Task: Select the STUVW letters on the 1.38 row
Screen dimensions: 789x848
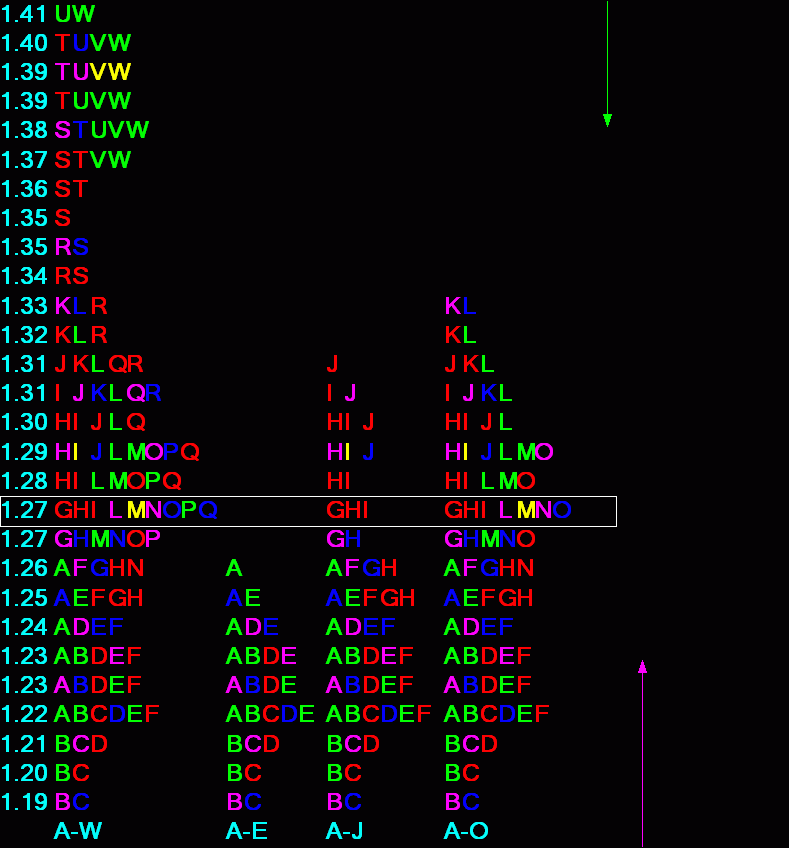Action: (x=102, y=130)
